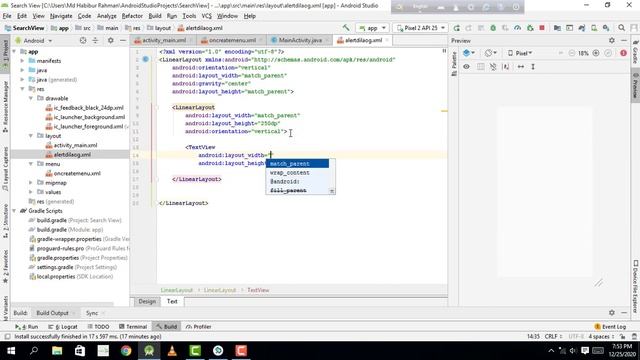Hide the Project pane with minus icon
The height and width of the screenshot is (360, 640).
(x=122, y=40)
